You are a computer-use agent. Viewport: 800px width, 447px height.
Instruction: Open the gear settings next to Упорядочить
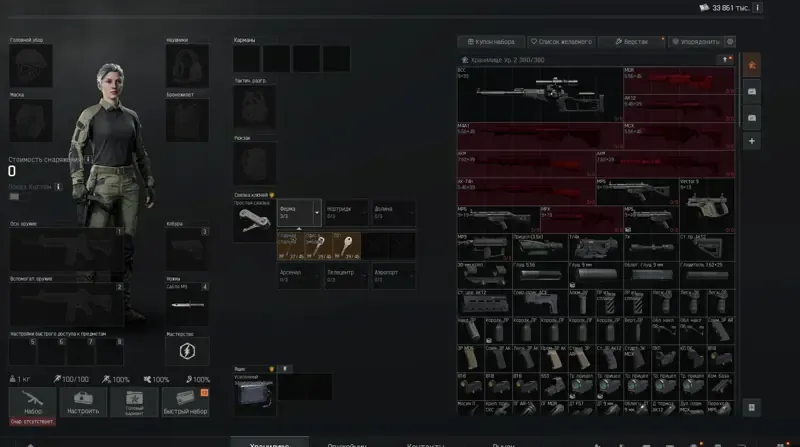(730, 41)
